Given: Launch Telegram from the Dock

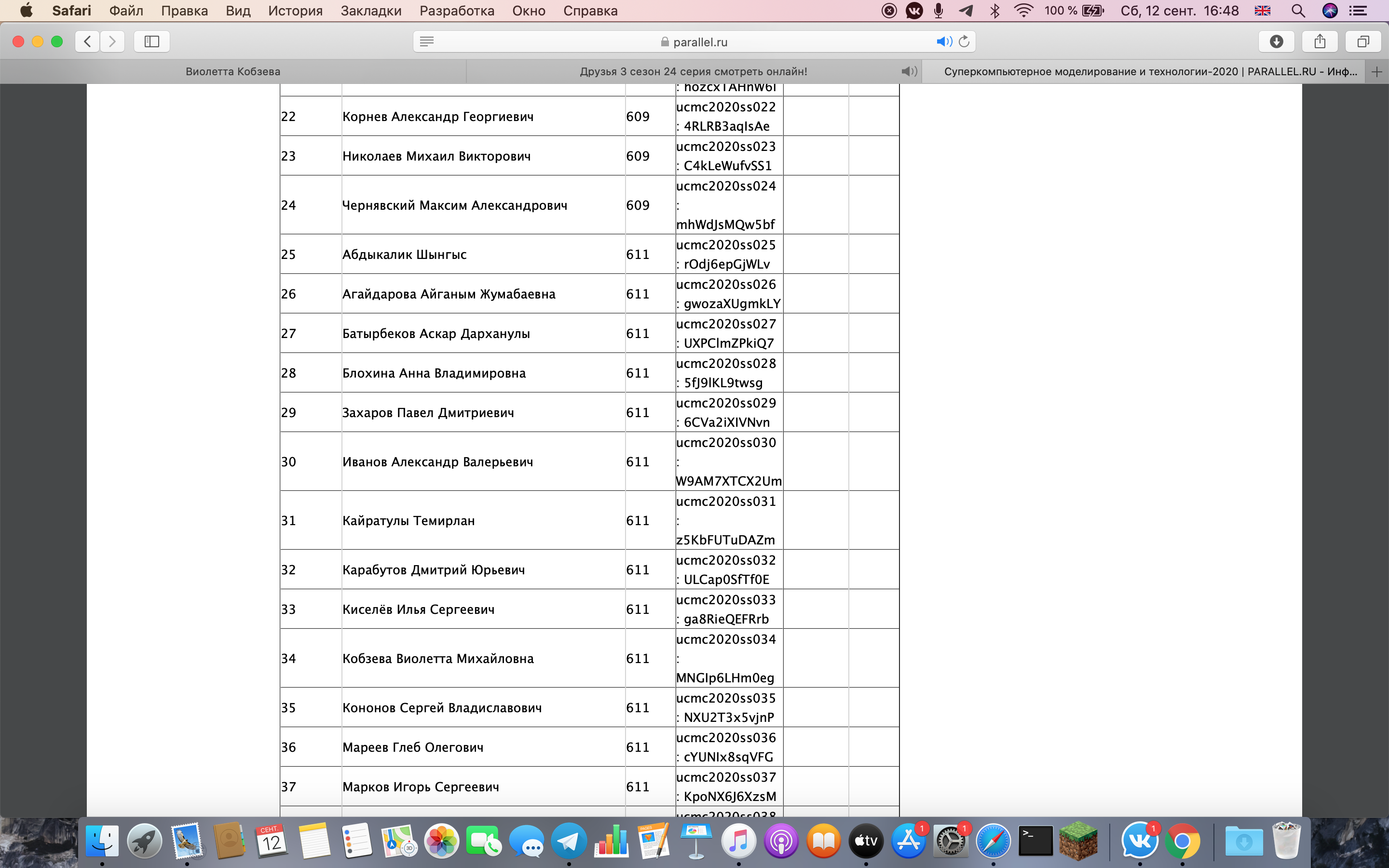Looking at the screenshot, I should [569, 841].
